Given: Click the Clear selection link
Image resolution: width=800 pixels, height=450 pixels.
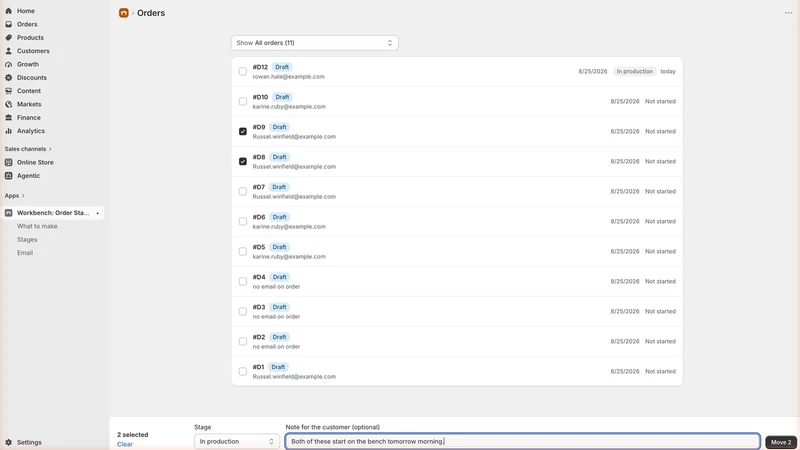Looking at the screenshot, I should point(124,444).
